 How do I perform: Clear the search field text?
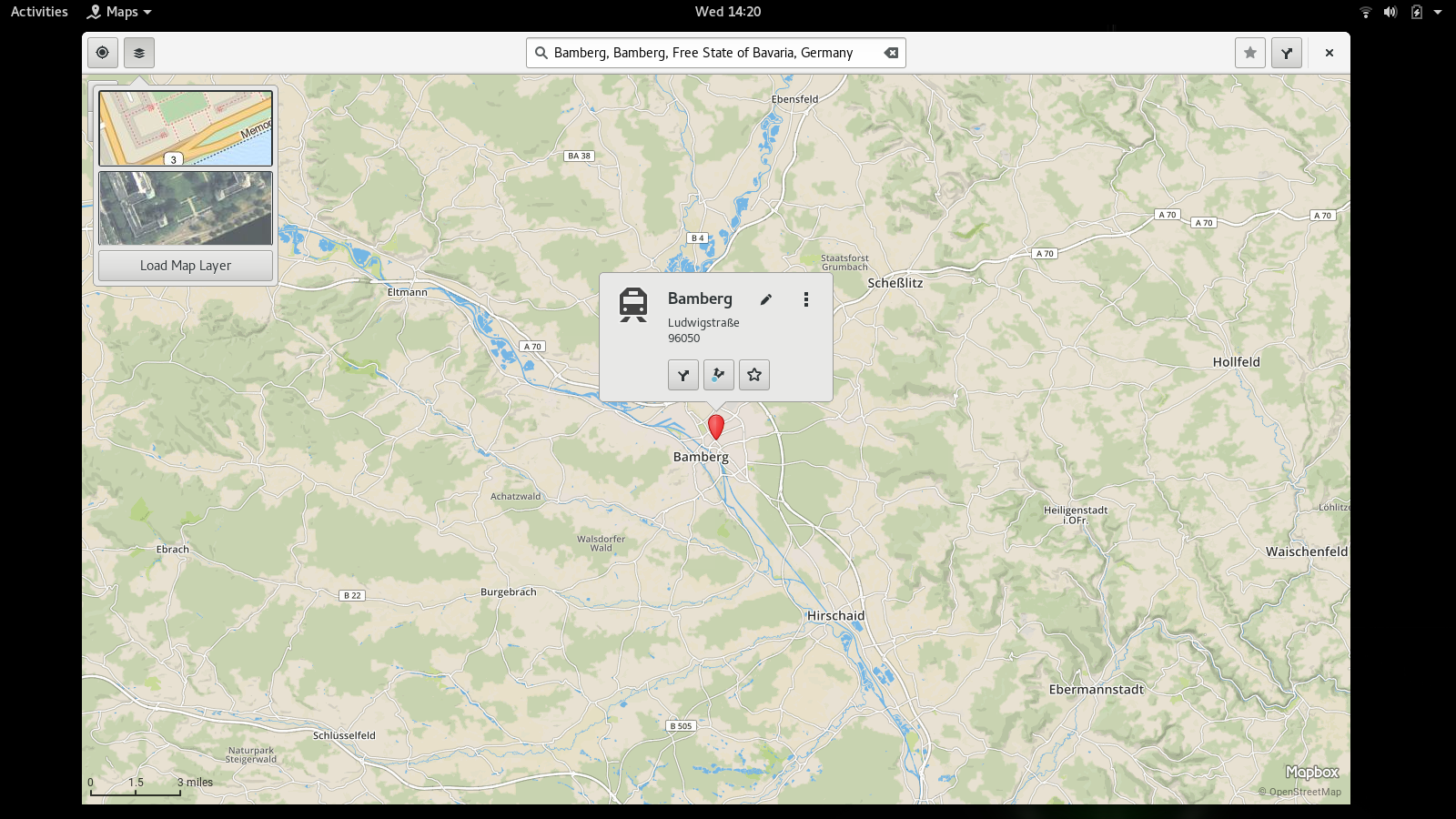click(891, 53)
